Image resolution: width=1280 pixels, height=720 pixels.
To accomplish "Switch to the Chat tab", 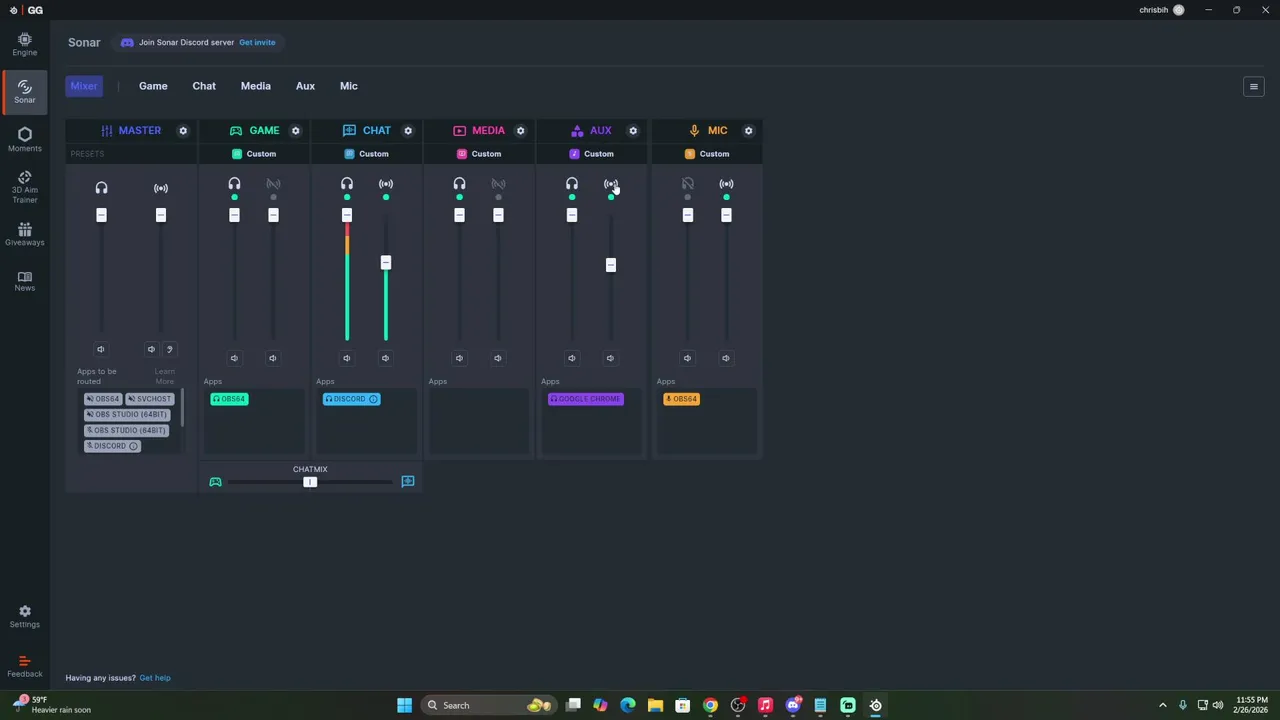I will tap(204, 86).
